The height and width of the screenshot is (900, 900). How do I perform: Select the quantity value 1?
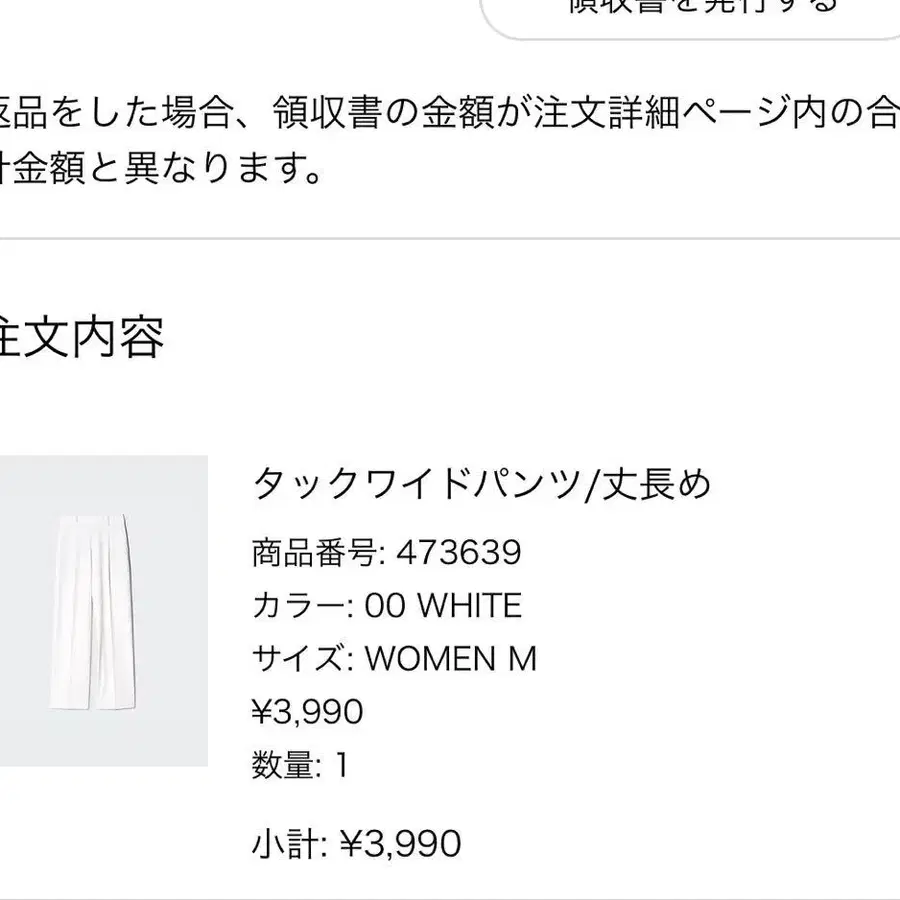pos(341,766)
